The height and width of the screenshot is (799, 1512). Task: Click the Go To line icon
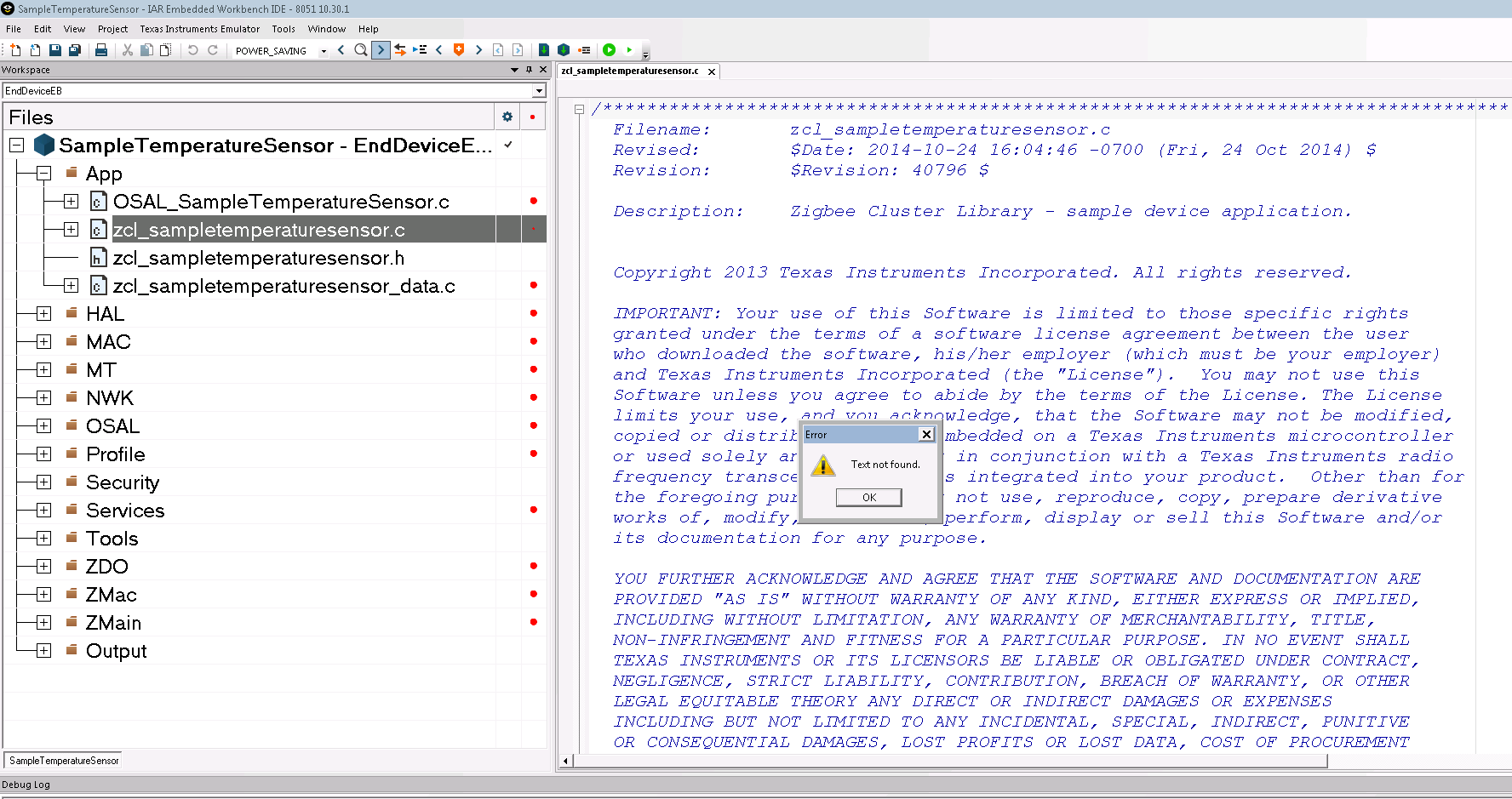tap(420, 50)
